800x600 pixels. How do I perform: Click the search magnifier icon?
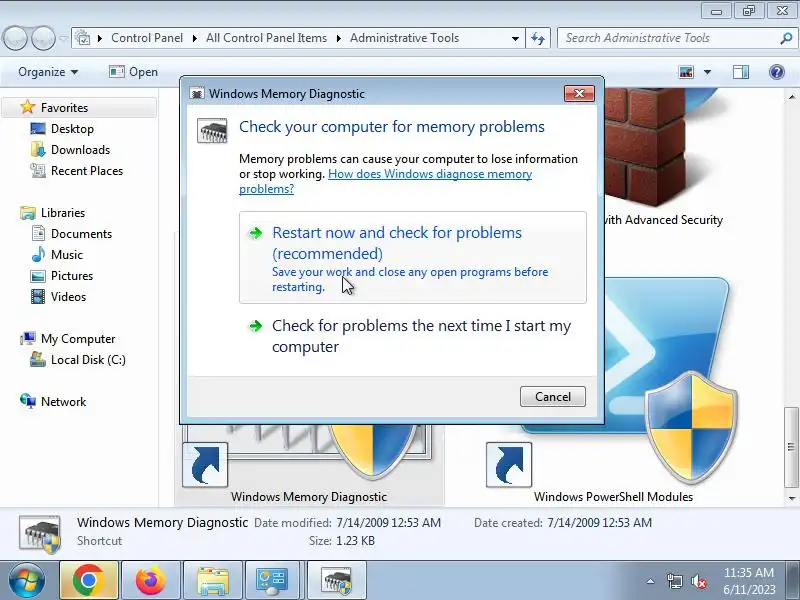[786, 38]
